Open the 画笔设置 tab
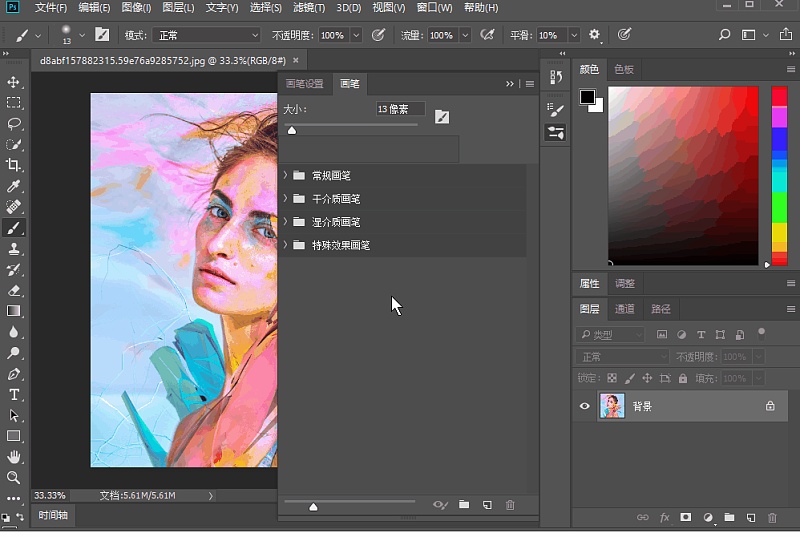This screenshot has width=800, height=537. [x=305, y=84]
